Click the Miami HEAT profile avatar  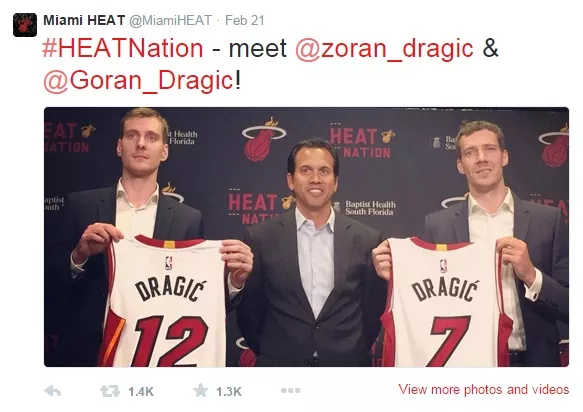pos(25,25)
